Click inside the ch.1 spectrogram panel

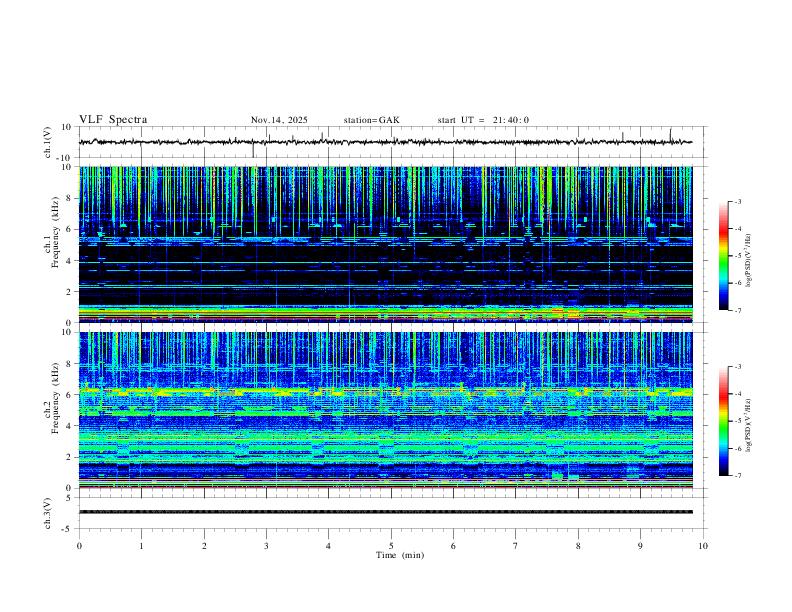click(385, 244)
